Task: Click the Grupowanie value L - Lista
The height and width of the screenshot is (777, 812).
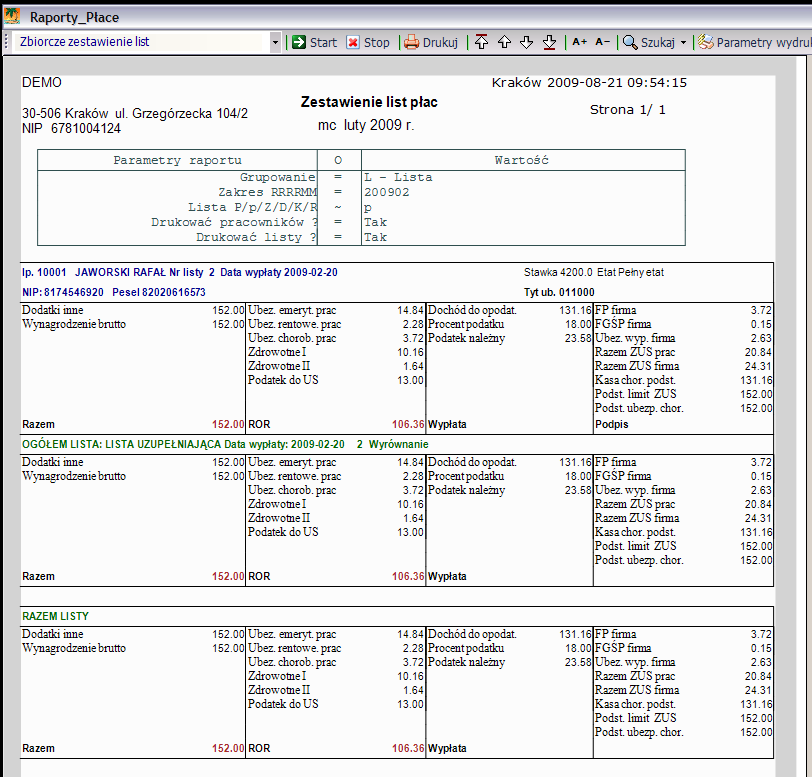Action: [x=398, y=177]
